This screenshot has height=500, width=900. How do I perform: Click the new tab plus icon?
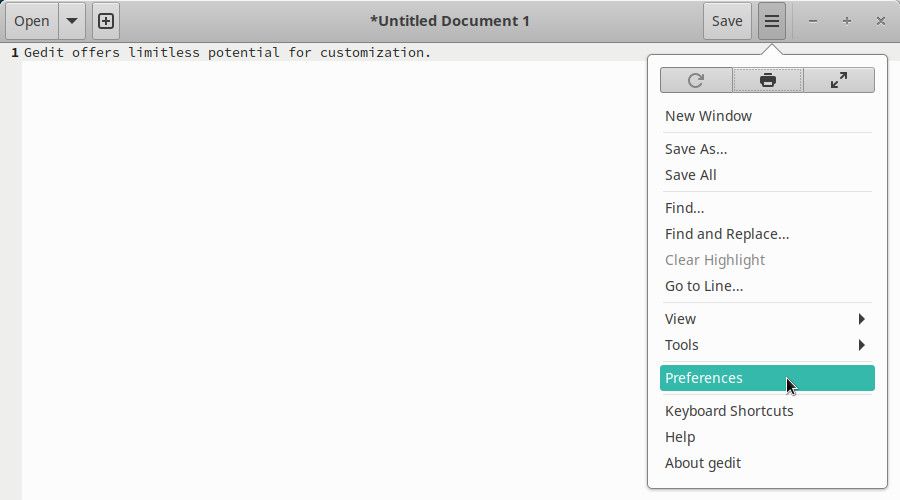106,21
